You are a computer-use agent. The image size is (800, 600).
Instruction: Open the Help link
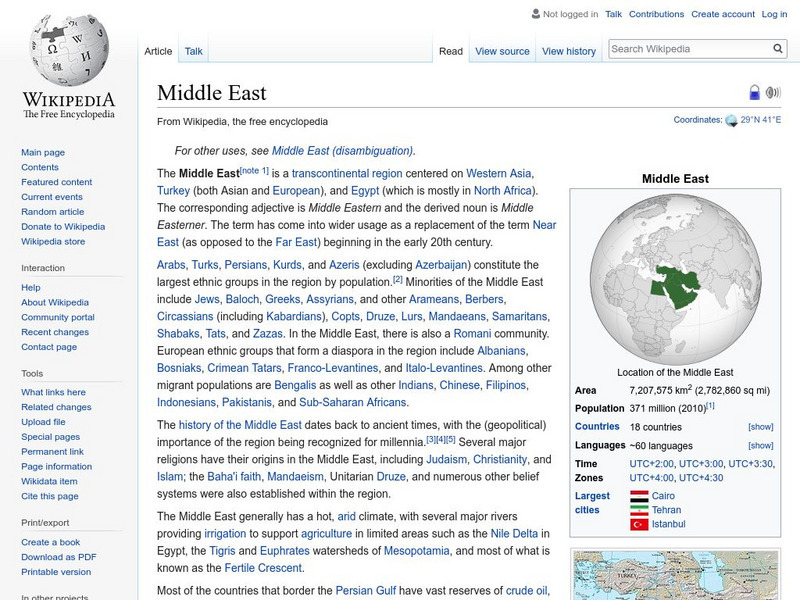(31, 288)
